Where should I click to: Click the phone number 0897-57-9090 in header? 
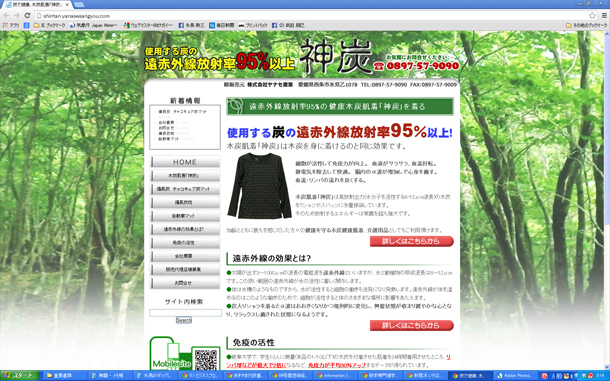423,66
